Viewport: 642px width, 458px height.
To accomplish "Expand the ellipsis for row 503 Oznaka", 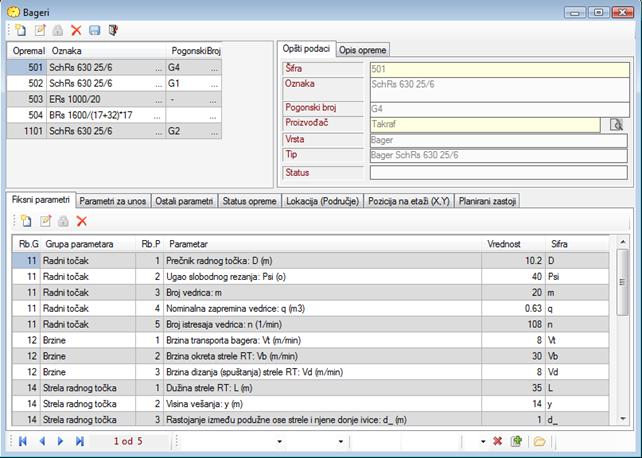I will point(158,100).
